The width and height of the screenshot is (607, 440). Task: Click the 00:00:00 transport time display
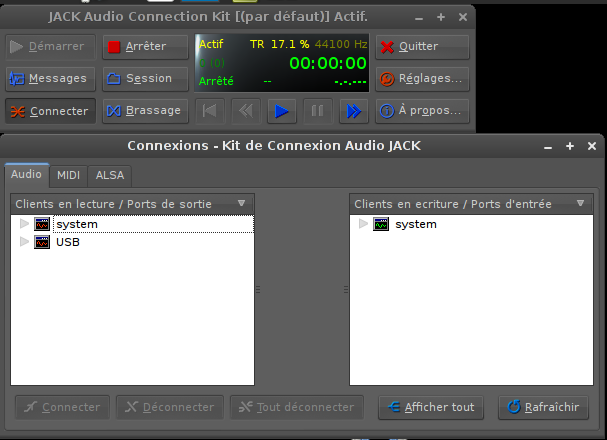click(328, 63)
